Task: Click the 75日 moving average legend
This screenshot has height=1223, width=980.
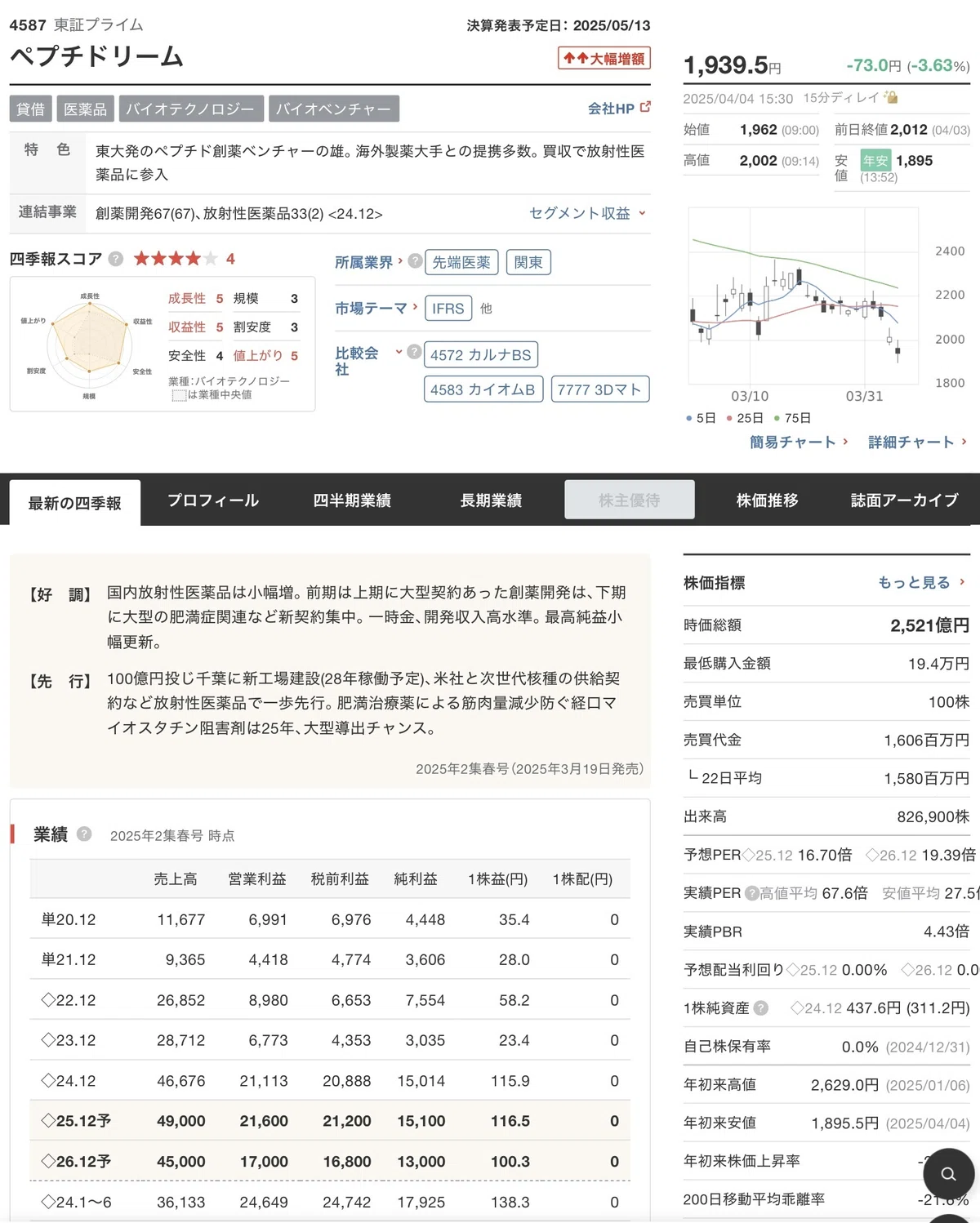Action: tap(791, 418)
